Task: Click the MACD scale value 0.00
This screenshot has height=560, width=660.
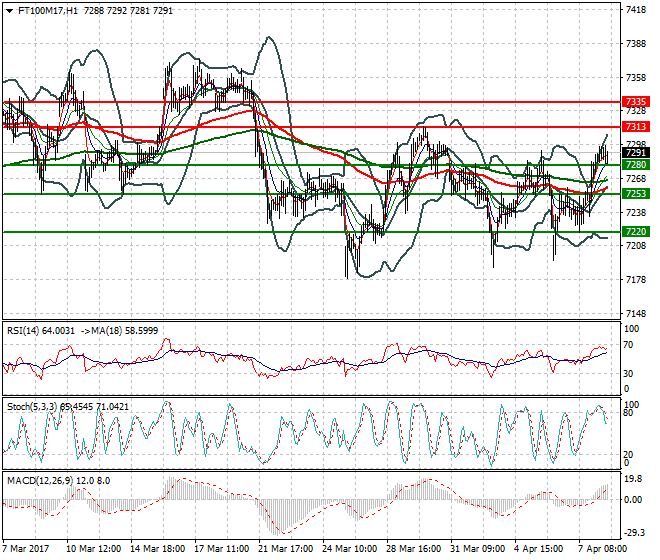Action: (633, 500)
